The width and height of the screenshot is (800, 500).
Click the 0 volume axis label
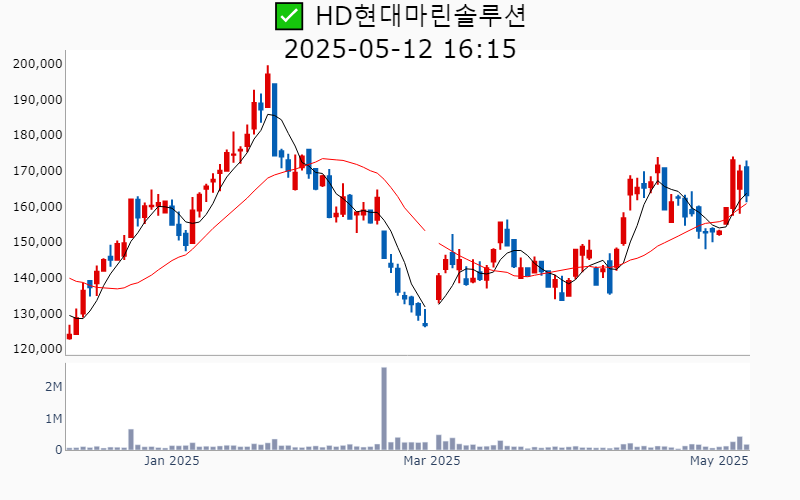pos(59,450)
